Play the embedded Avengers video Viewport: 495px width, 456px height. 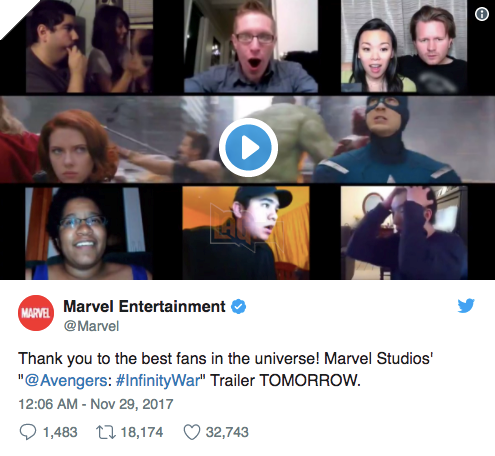click(x=248, y=147)
